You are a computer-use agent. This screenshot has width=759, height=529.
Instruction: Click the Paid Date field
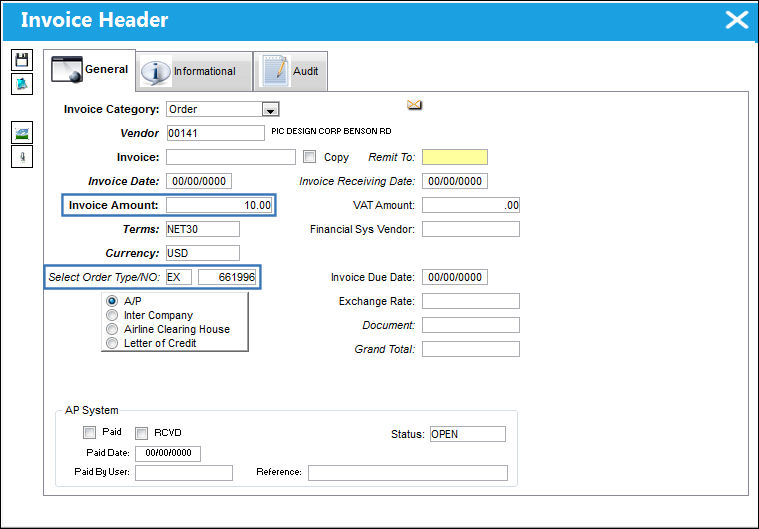(x=167, y=453)
